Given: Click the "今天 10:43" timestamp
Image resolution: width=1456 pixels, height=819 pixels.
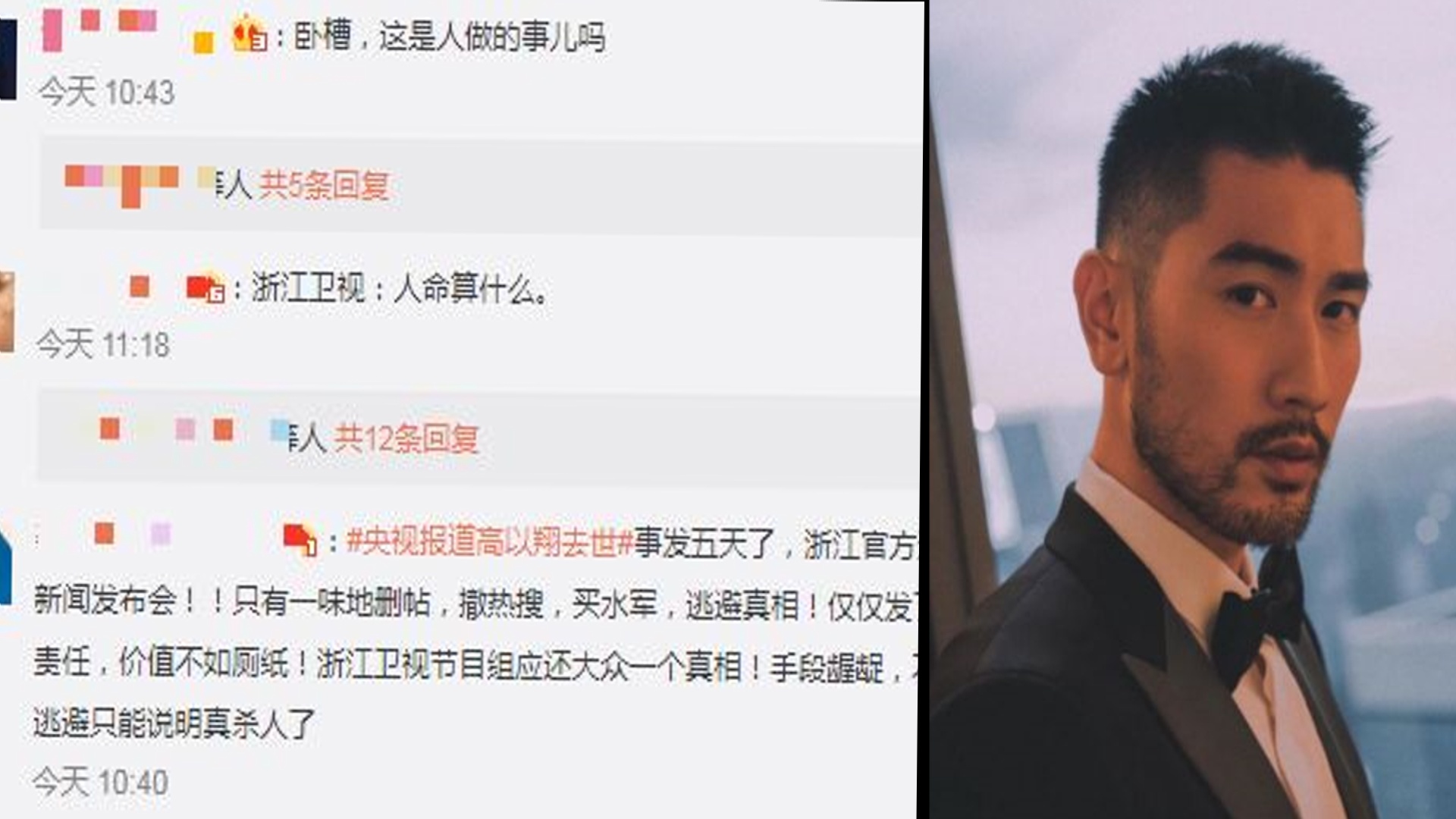Looking at the screenshot, I should pyautogui.click(x=106, y=93).
